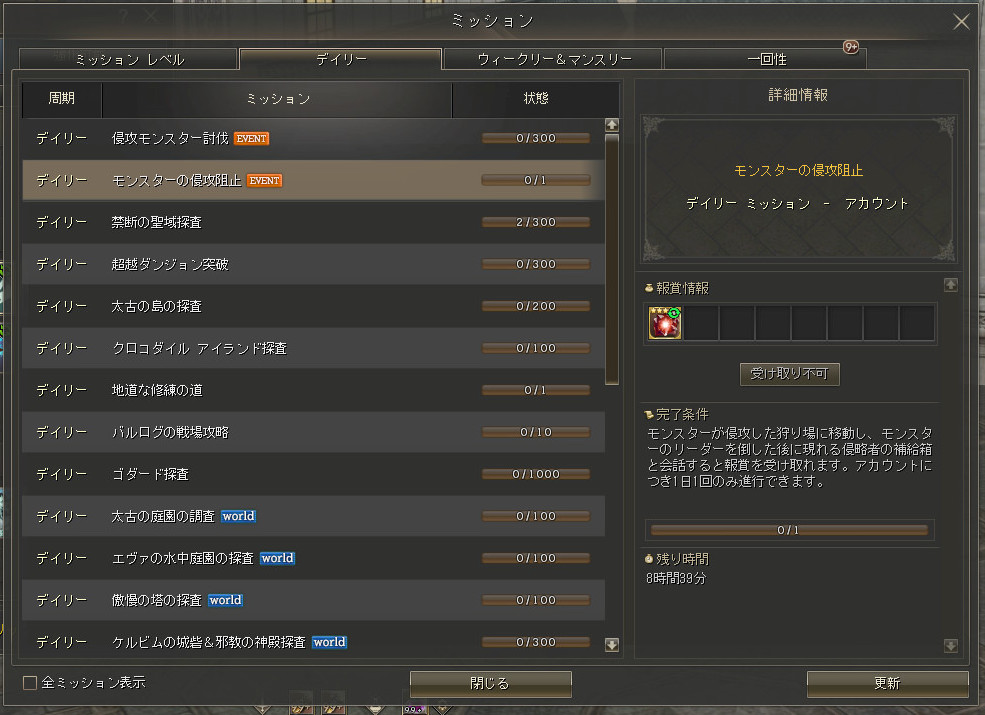Screen dimensions: 985x715
Task: Open the ミッション レベル tab
Action: (128, 59)
